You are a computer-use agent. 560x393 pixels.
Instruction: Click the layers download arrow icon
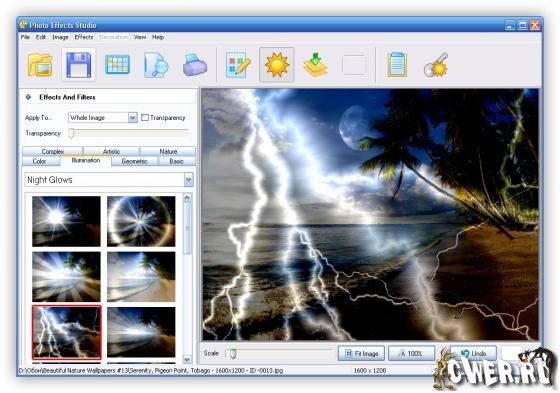point(315,65)
